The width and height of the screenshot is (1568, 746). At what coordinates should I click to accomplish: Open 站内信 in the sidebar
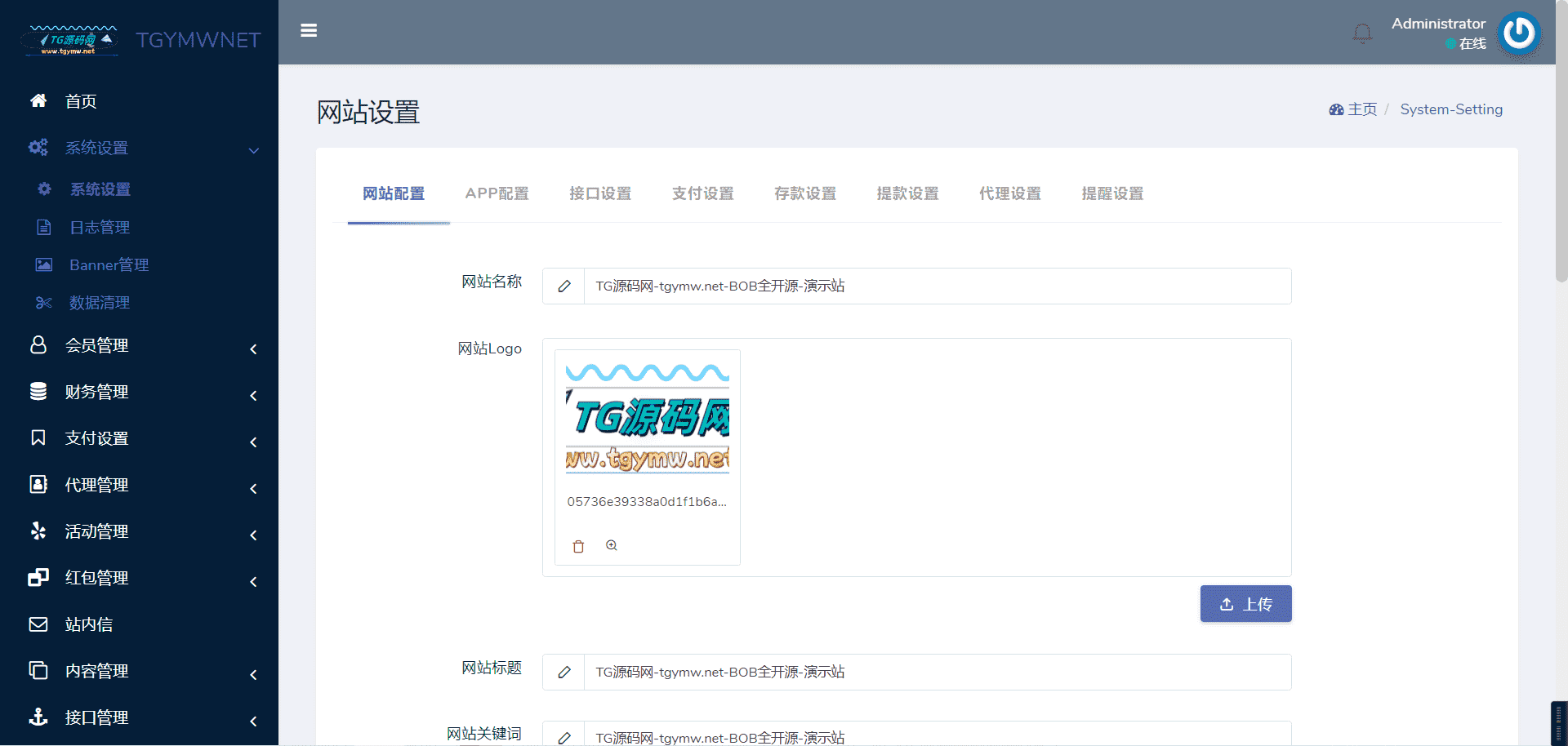tap(88, 624)
